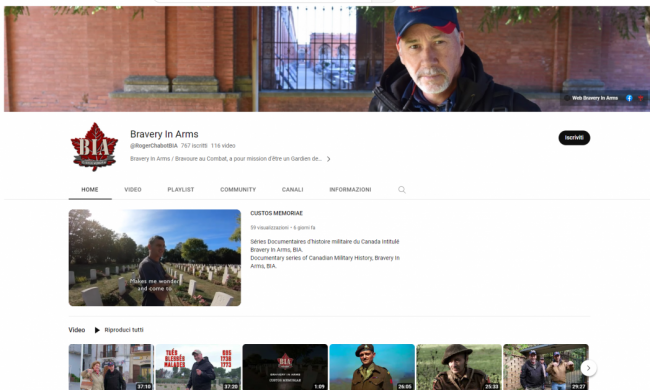
Task: Open the CUSTOS MEMORIAE video title
Action: (276, 213)
